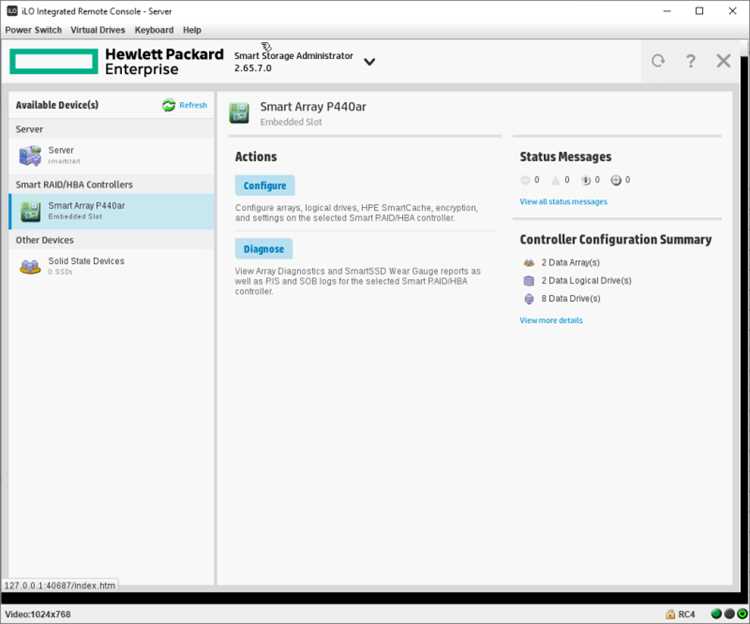Viewport: 750px width, 624px height.
Task: Click the fourth status message count icon
Action: pyautogui.click(x=616, y=180)
